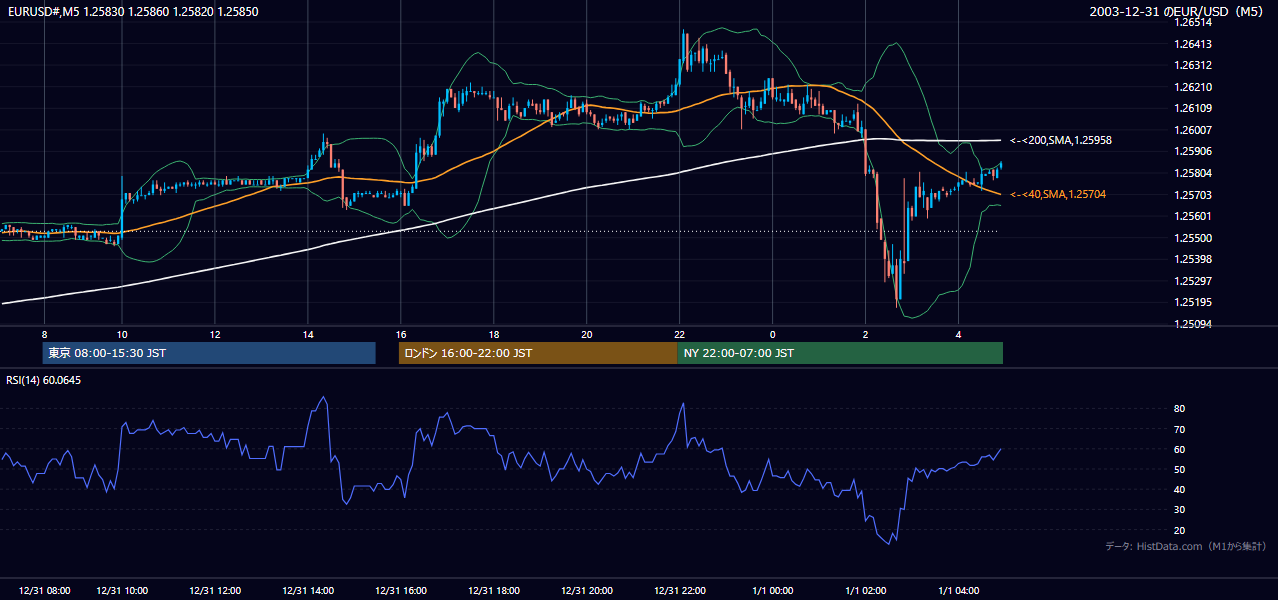
Task: Click the London 16:00-22:00 JST session bar
Action: click(538, 353)
